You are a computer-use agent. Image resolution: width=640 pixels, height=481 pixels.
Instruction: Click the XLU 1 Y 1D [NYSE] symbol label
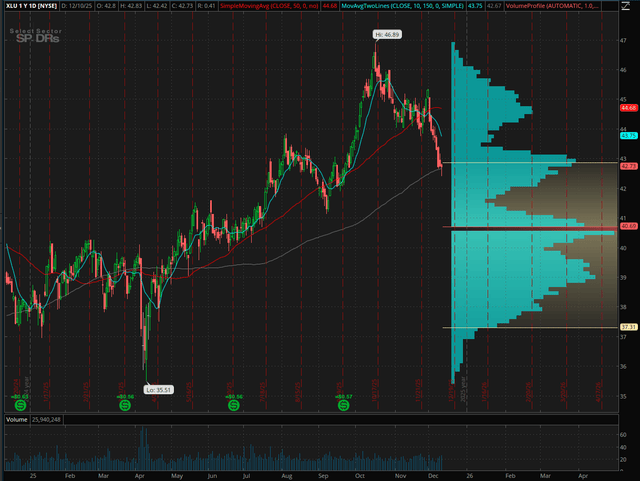pos(31,6)
